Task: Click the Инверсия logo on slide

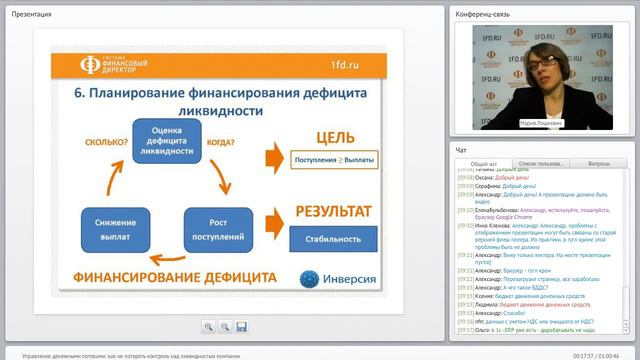Action: tap(338, 279)
